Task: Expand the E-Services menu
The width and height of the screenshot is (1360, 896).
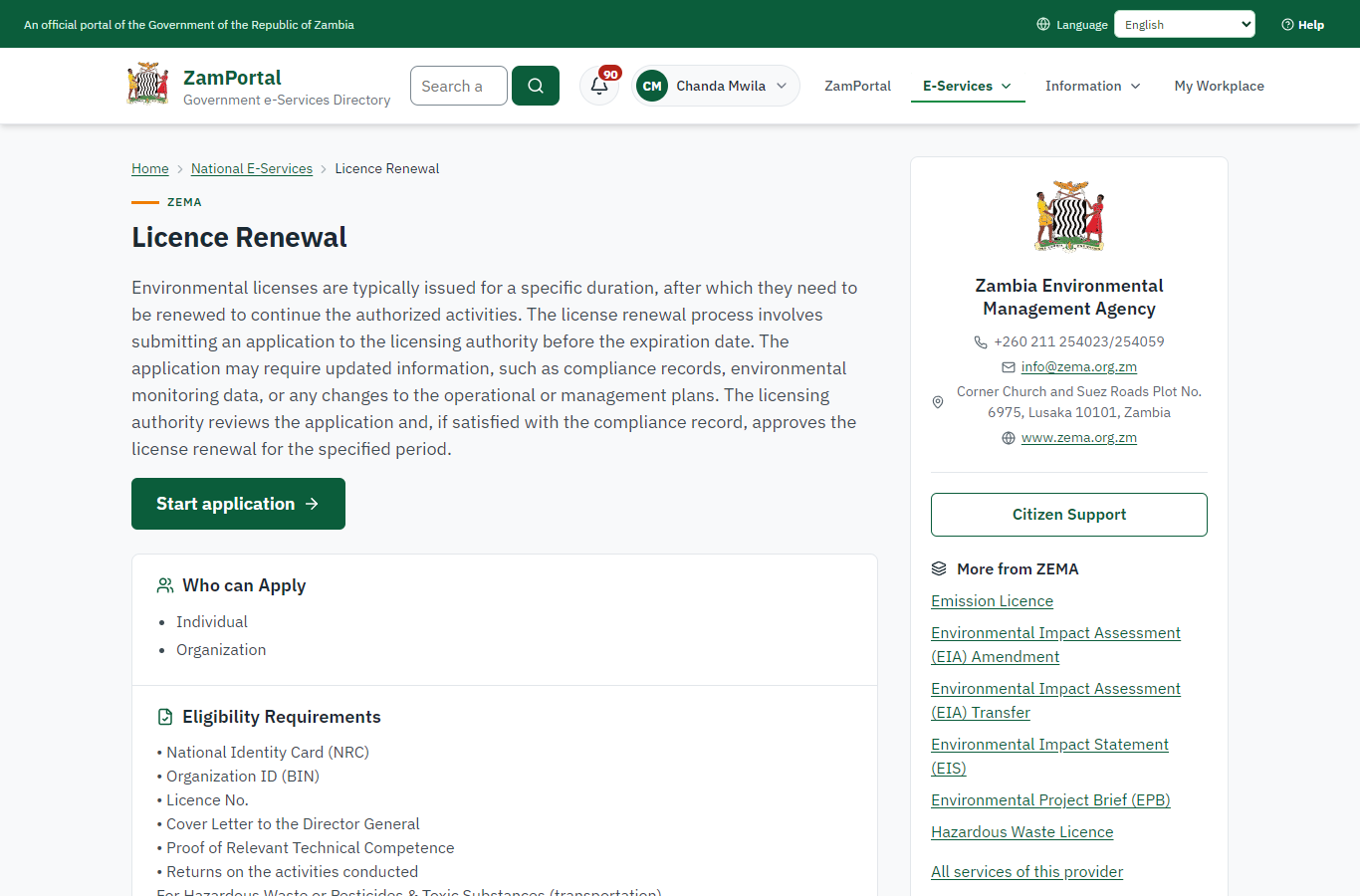Action: 968,87
